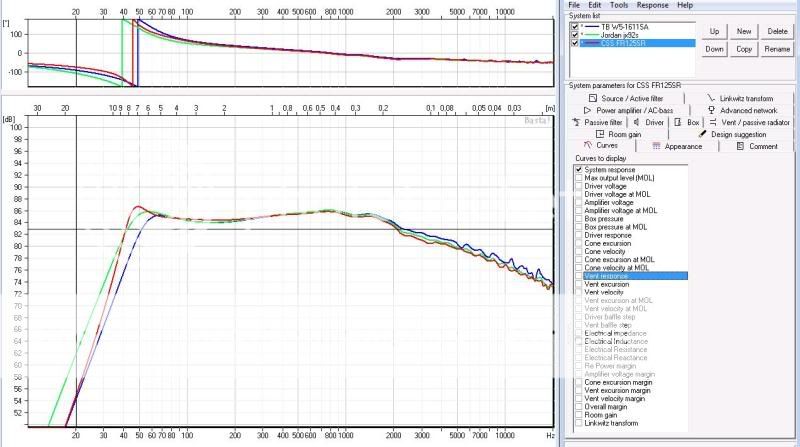
Task: Select the Vent / passive radiator tab icon
Action: (x=712, y=122)
